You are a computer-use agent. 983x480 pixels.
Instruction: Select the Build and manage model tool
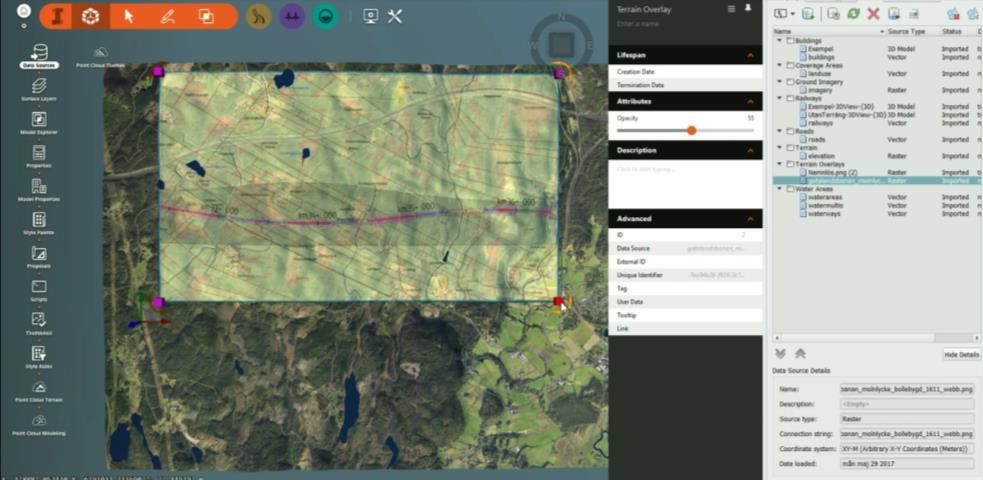[91, 17]
